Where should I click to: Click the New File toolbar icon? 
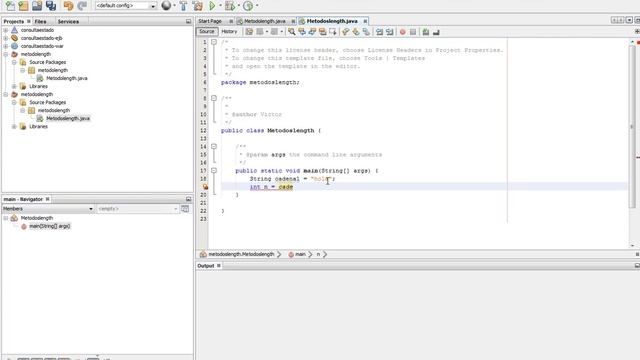click(10, 6)
